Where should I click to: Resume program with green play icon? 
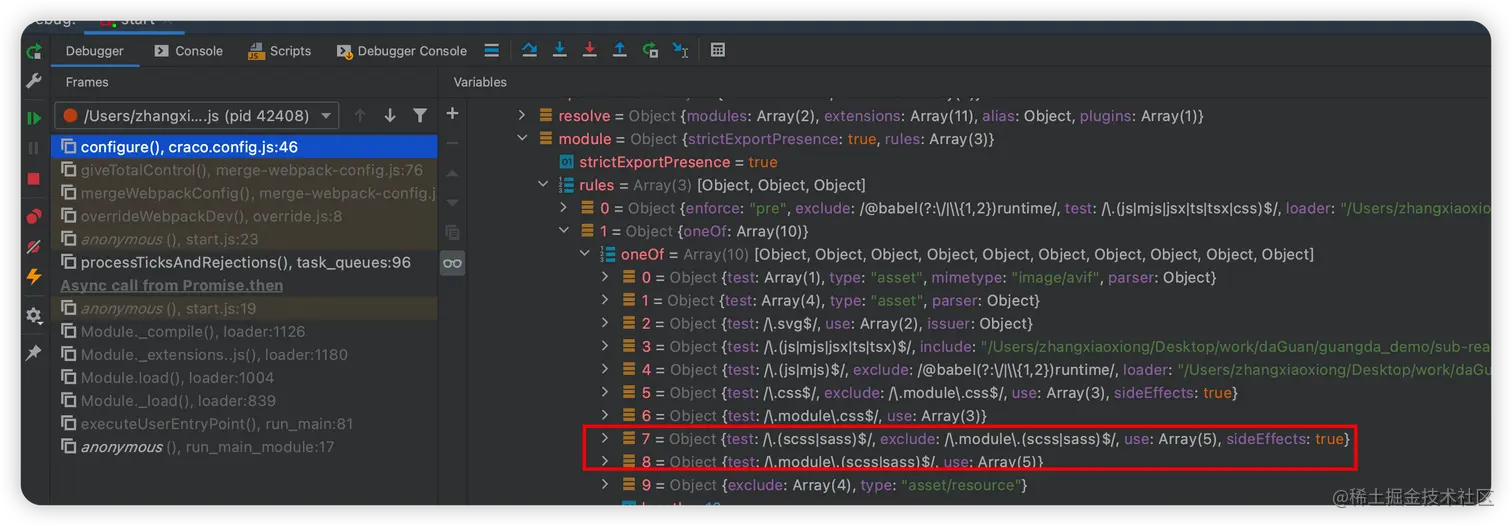pyautogui.click(x=34, y=118)
